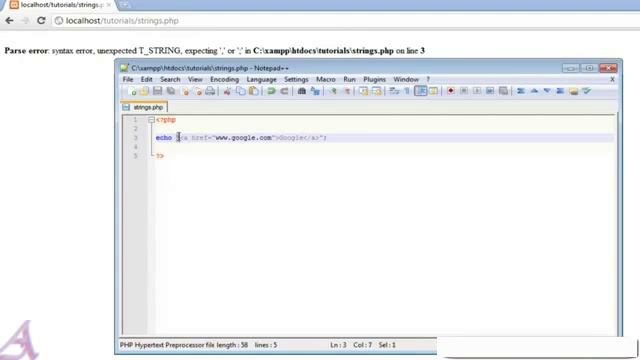Click 'Ln : 3' in status bar
Screen dimensions: 640x360
(338, 345)
